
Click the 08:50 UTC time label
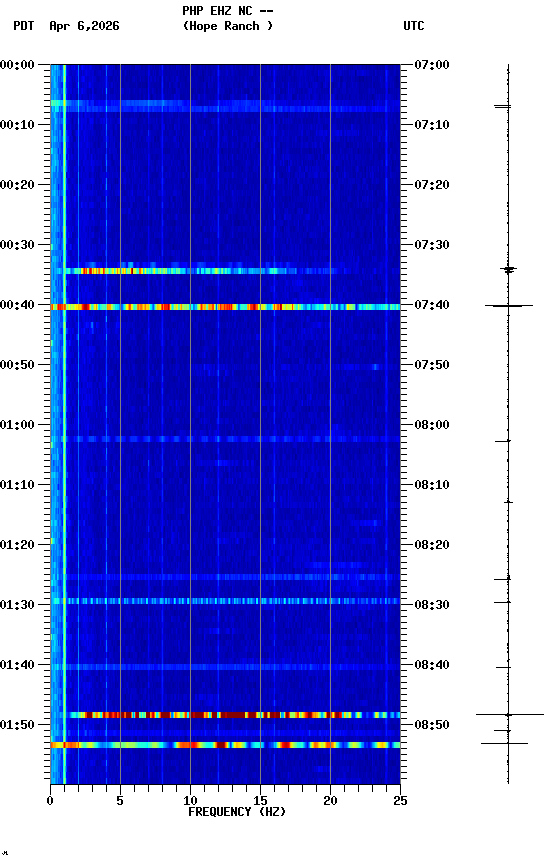(x=432, y=725)
